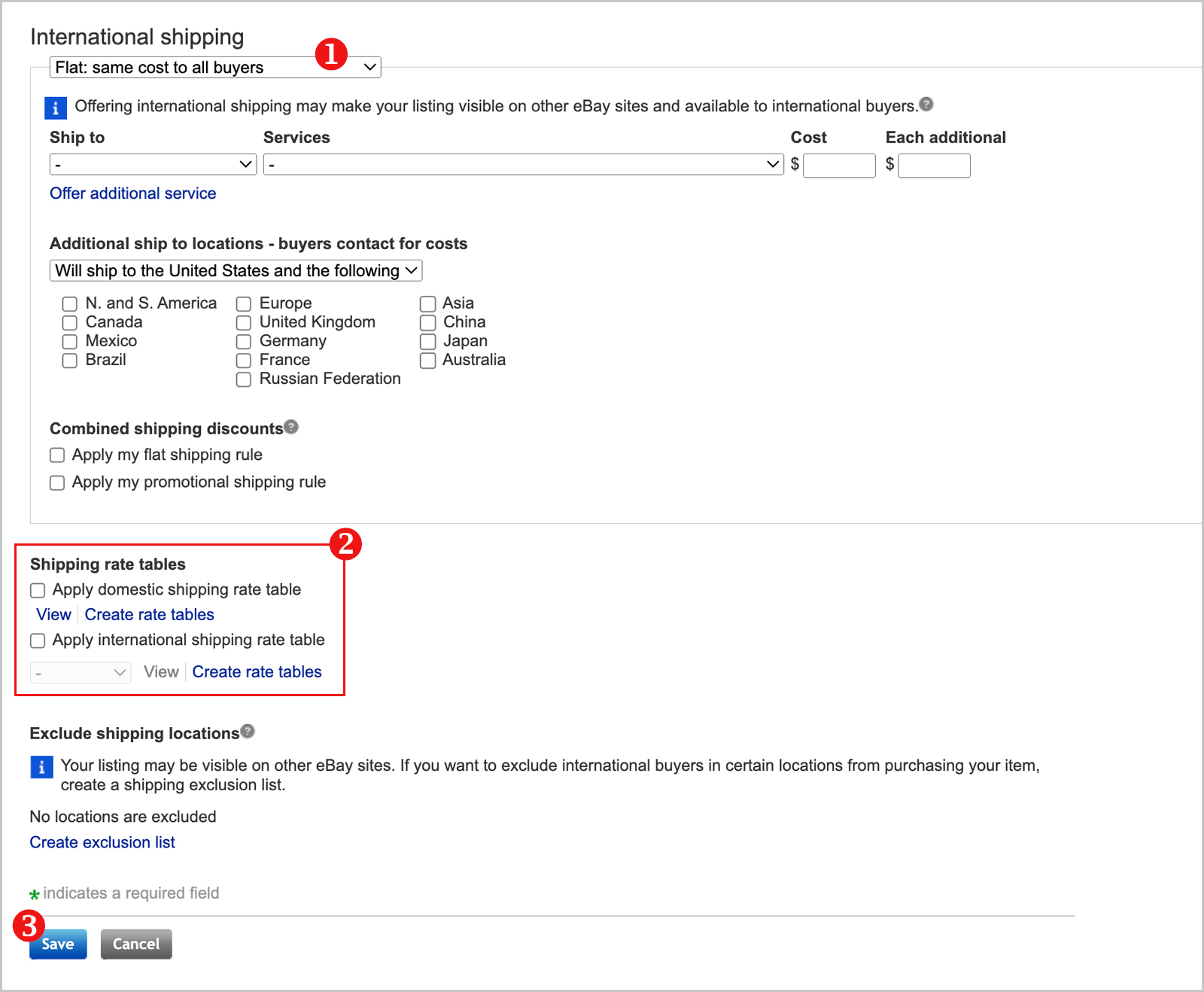The width and height of the screenshot is (1204, 992).
Task: Click the help icon next to Exclude shipping locations
Action: point(248,731)
